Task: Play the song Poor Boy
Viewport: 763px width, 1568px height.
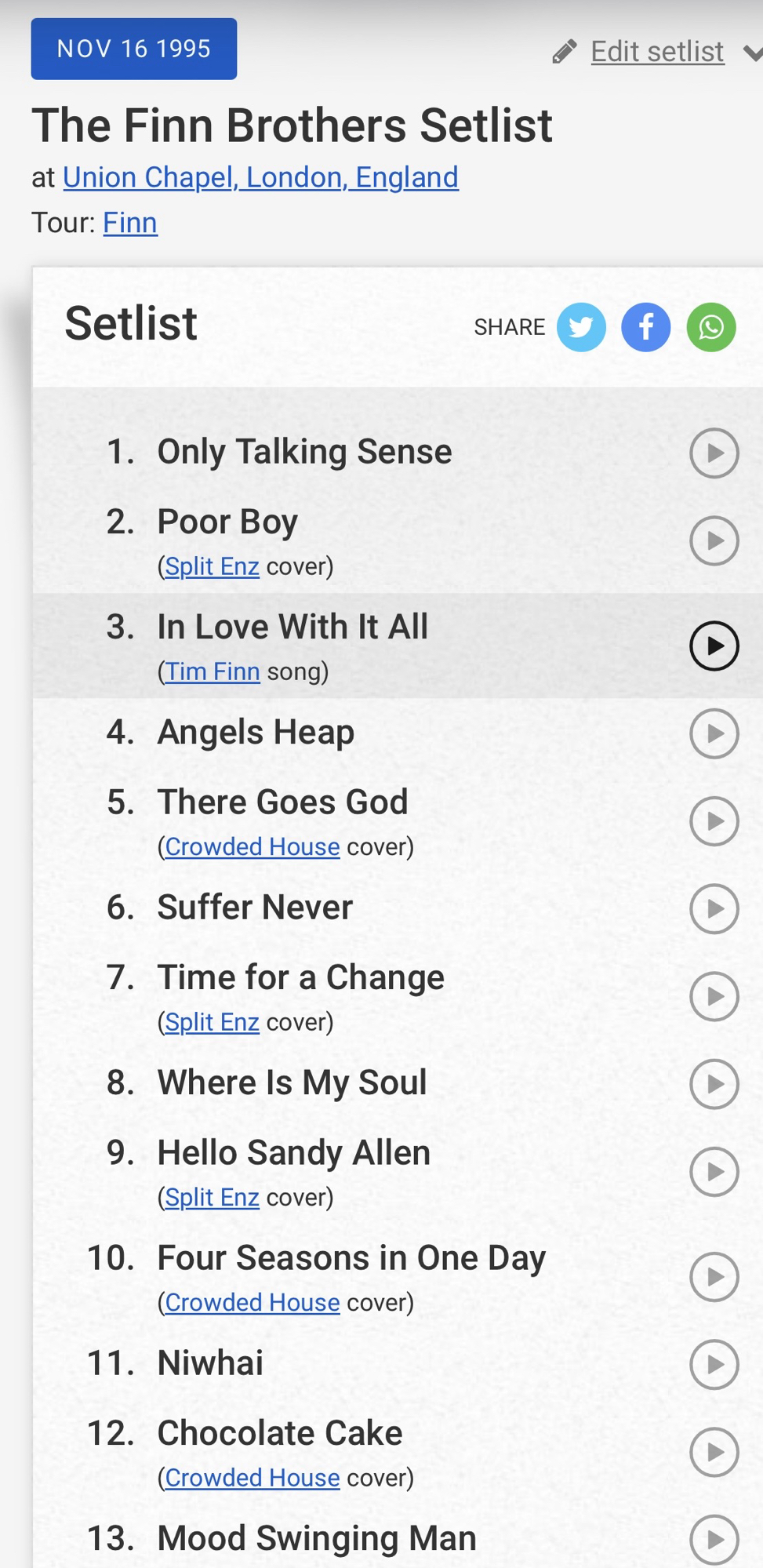Action: click(x=714, y=540)
